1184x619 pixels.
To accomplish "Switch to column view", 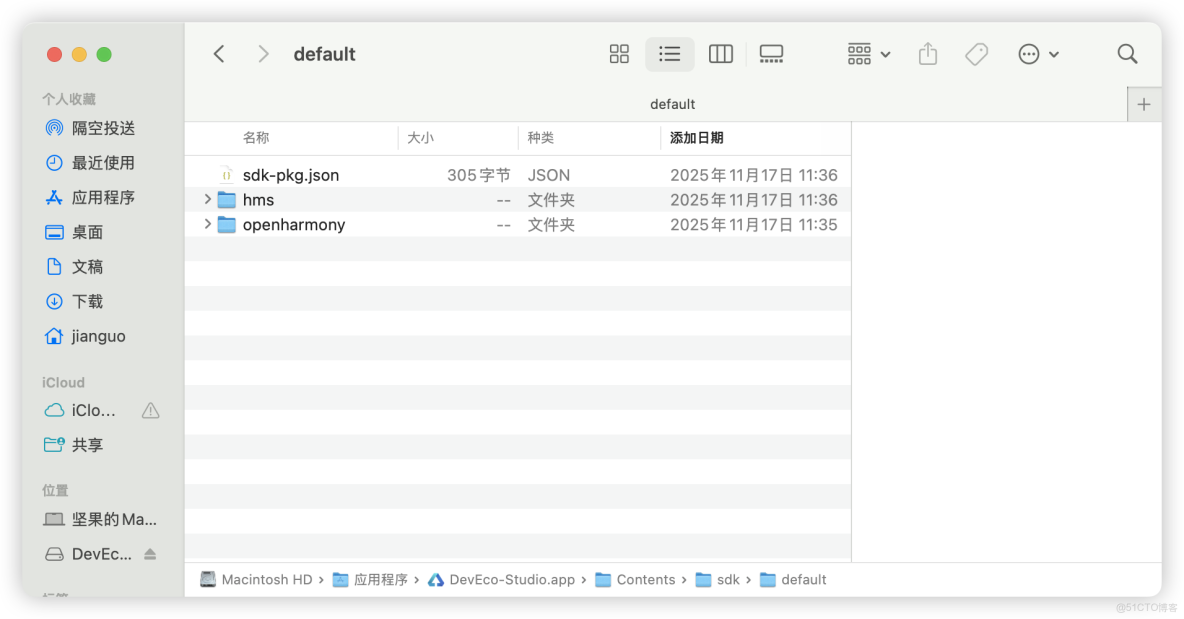I will coord(720,53).
